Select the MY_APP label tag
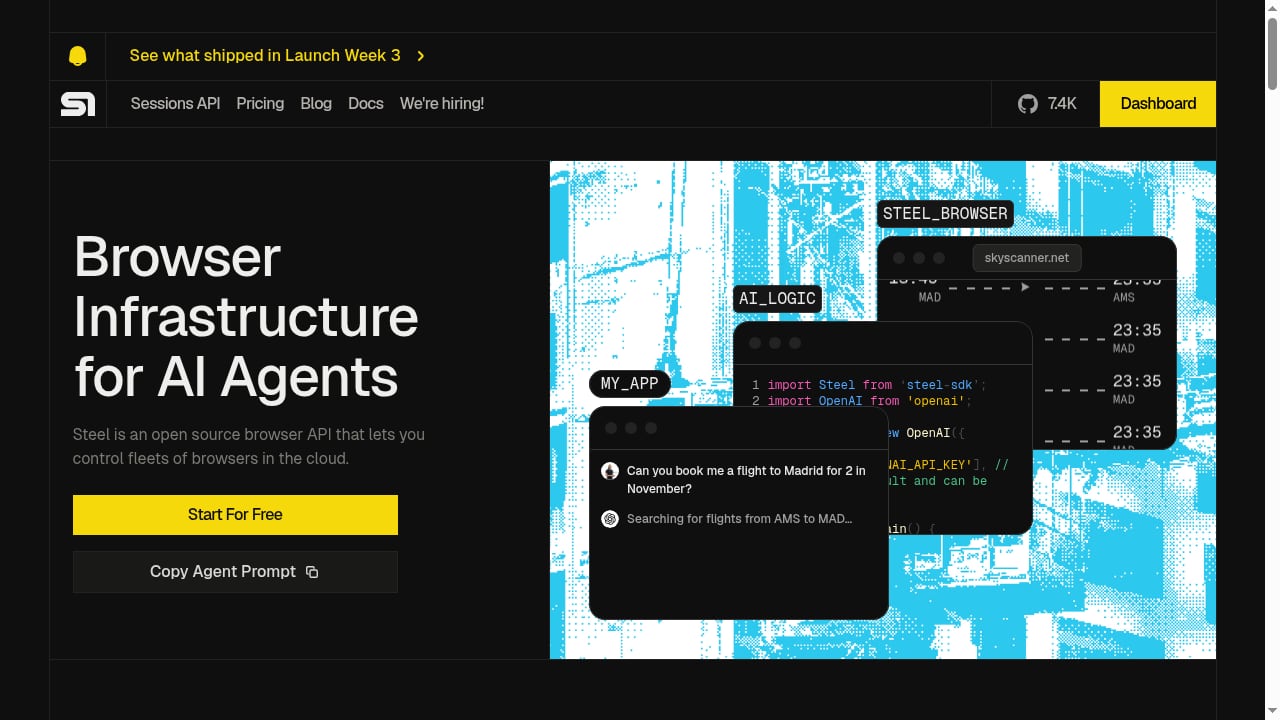The width and height of the screenshot is (1280, 720). click(x=630, y=384)
